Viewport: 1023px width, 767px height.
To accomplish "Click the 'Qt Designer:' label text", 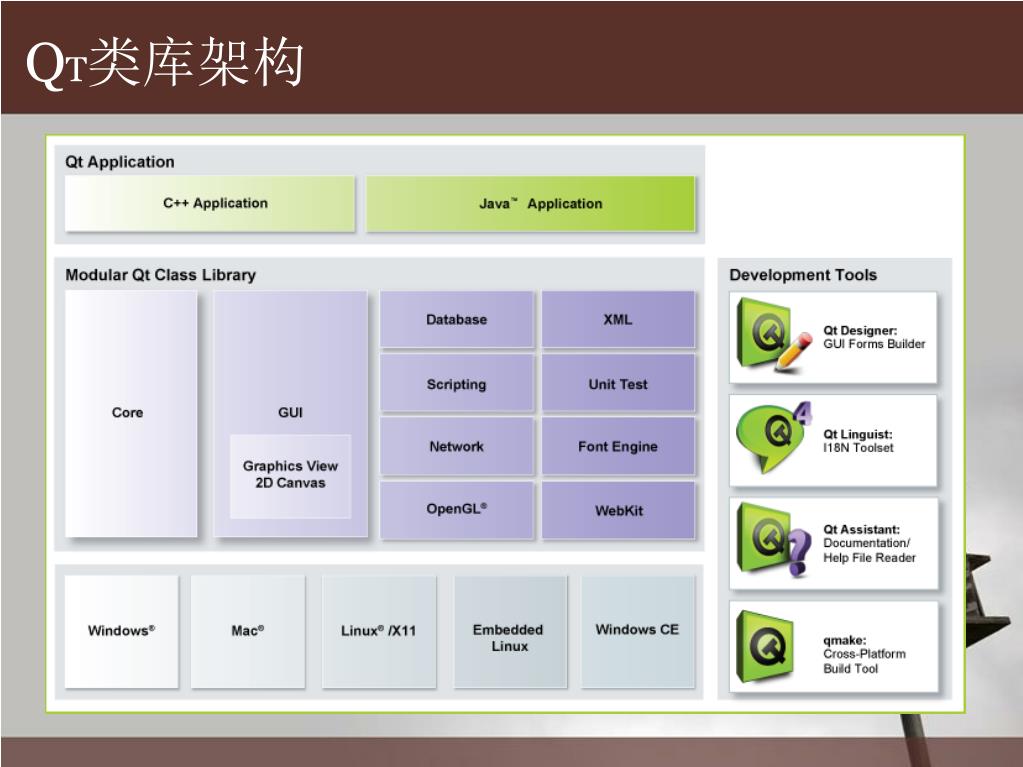I will click(x=860, y=331).
